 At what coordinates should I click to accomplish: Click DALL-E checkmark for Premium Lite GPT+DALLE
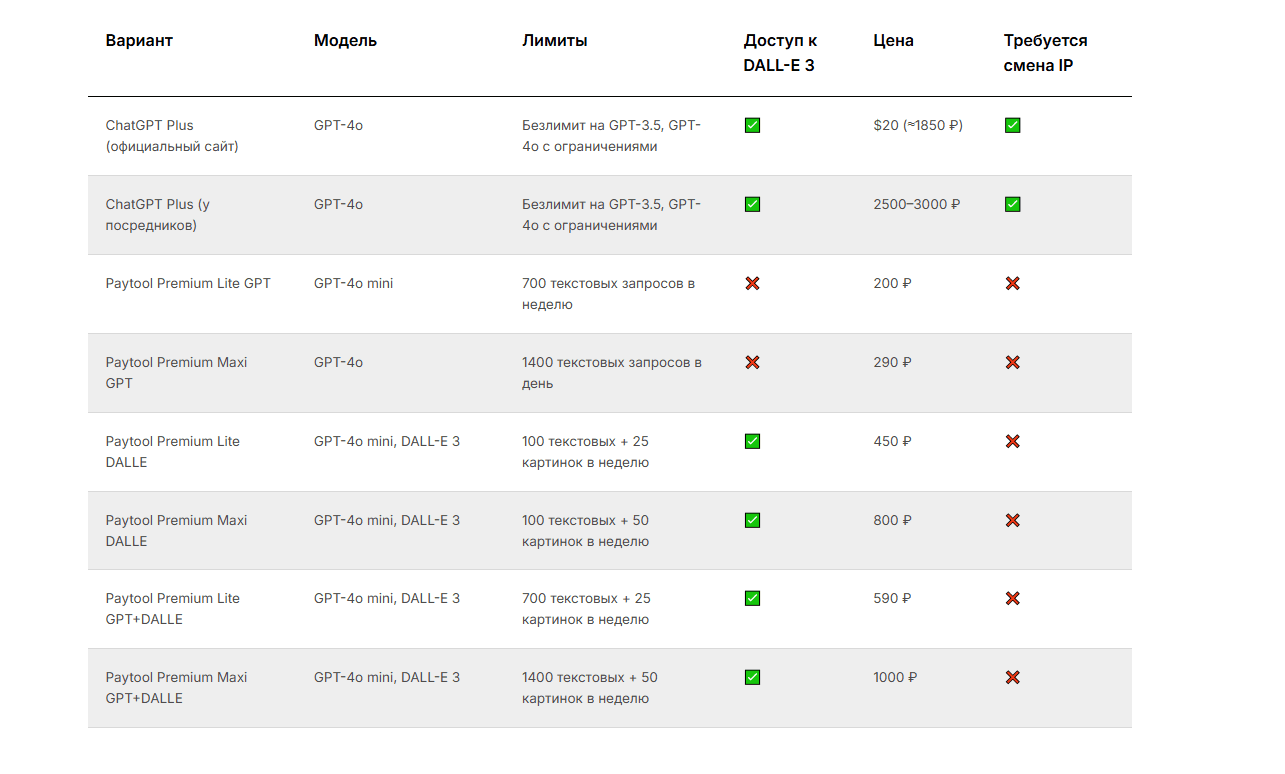click(x=752, y=599)
